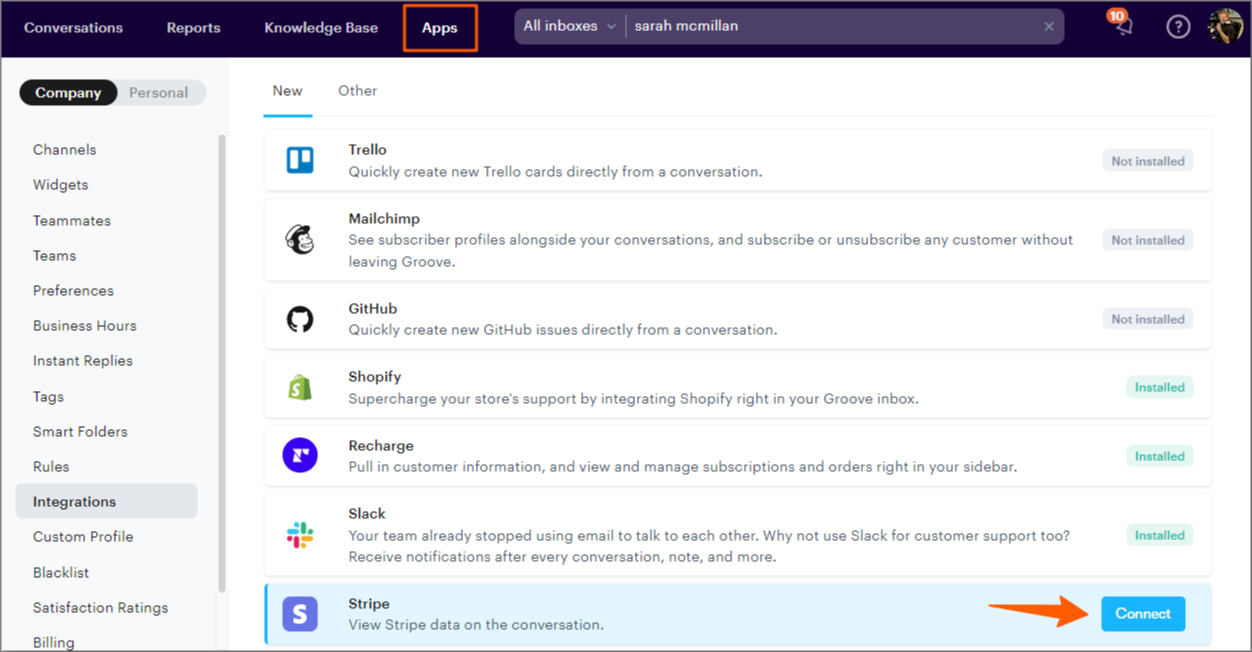Click the Slack logo icon
Image resolution: width=1252 pixels, height=652 pixels.
pyautogui.click(x=300, y=535)
